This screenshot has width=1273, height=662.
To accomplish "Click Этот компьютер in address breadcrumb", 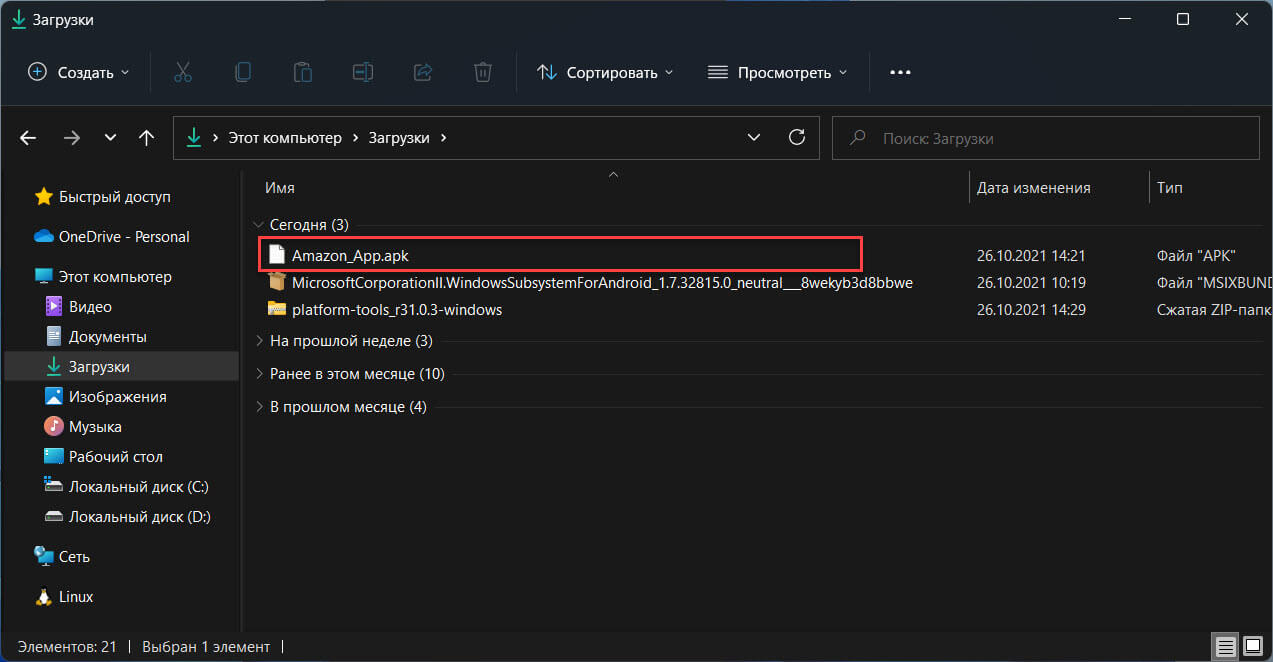I will [x=285, y=138].
